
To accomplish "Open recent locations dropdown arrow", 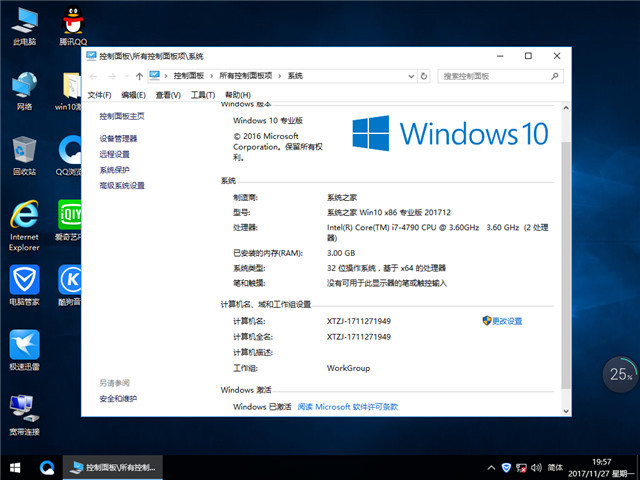I will click(x=126, y=76).
